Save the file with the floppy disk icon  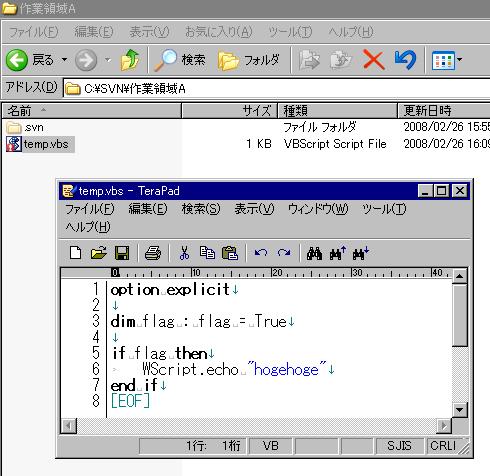(122, 253)
